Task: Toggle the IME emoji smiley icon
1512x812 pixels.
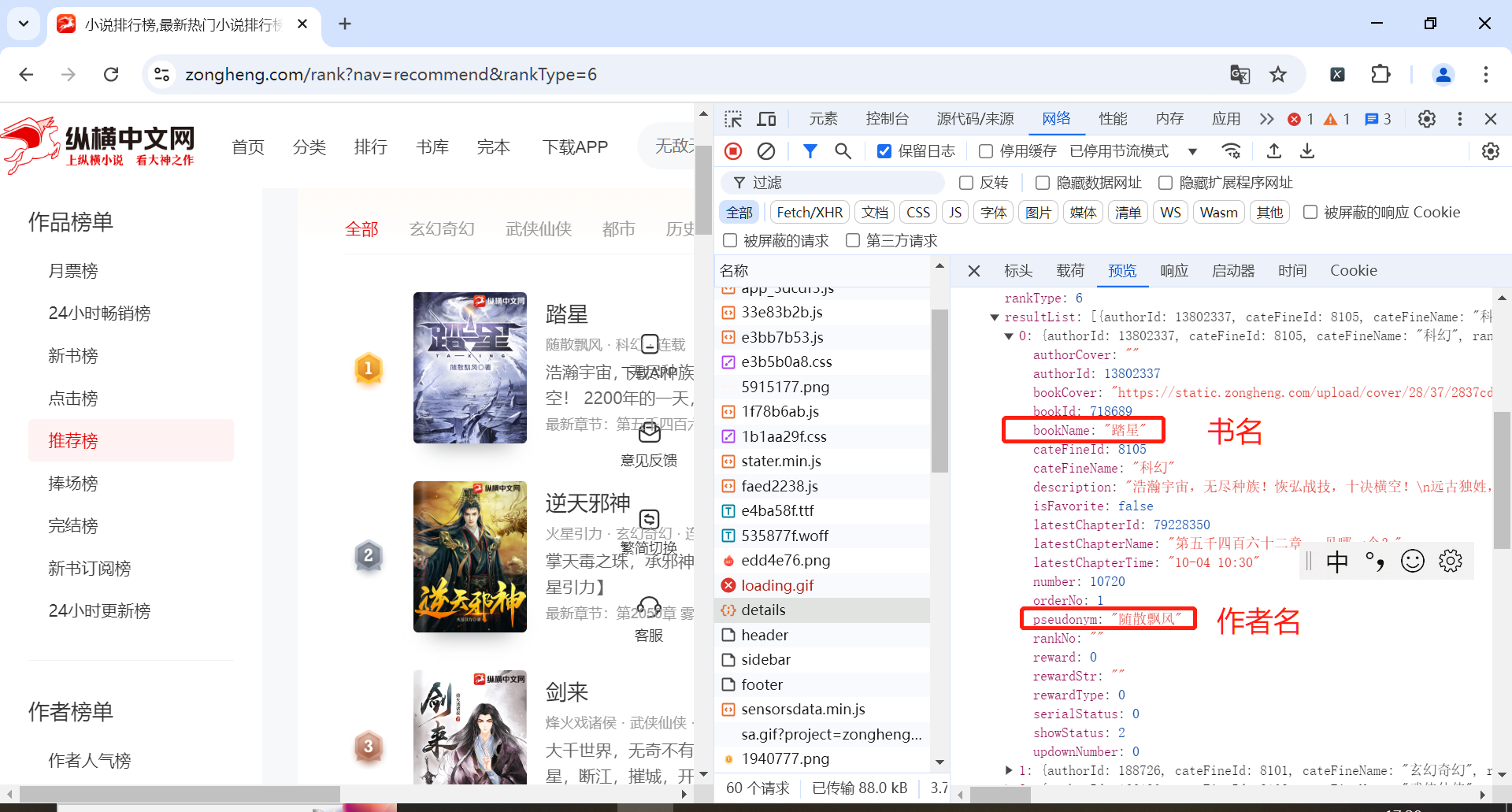Action: point(1413,561)
